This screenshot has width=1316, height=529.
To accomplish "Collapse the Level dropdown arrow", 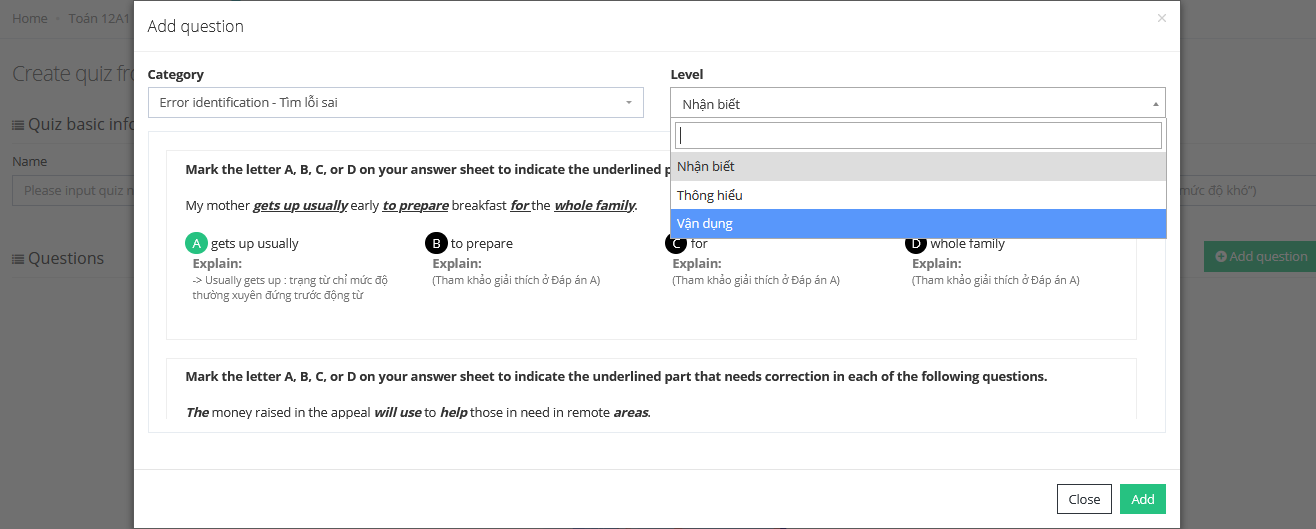I will (x=1156, y=104).
